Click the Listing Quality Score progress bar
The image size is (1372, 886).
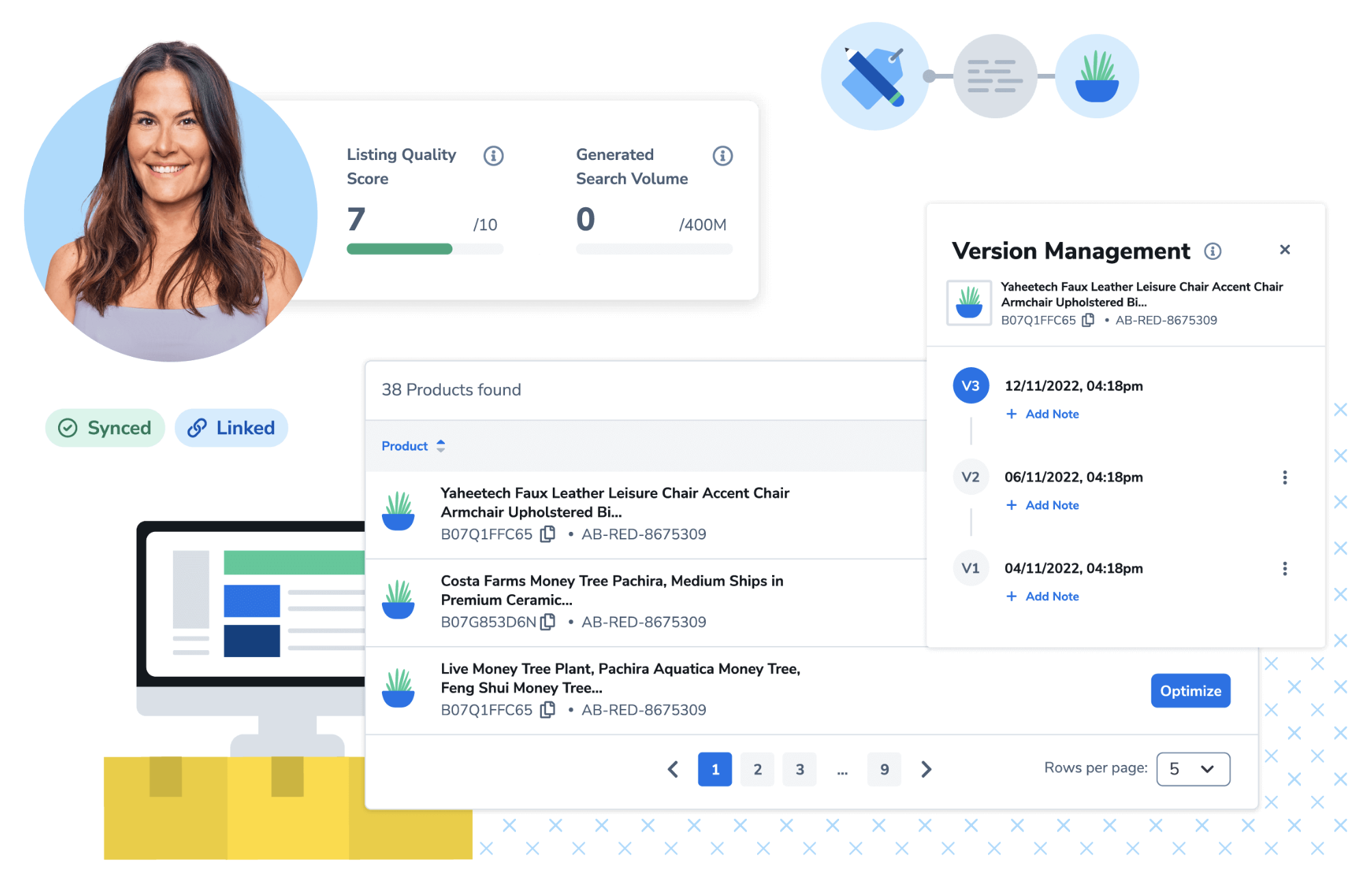pyautogui.click(x=424, y=249)
